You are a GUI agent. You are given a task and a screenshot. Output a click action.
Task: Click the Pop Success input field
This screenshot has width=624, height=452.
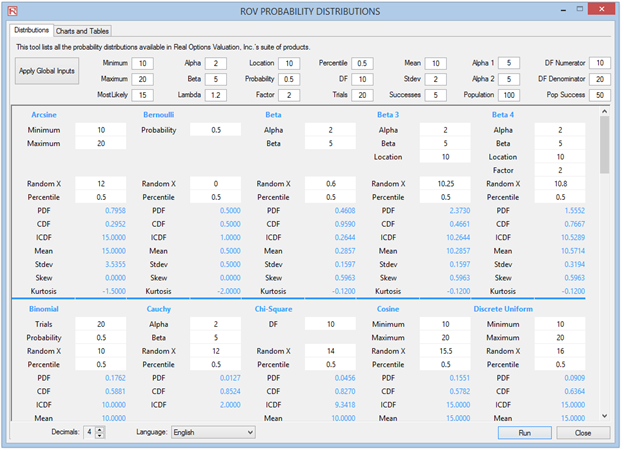point(600,95)
